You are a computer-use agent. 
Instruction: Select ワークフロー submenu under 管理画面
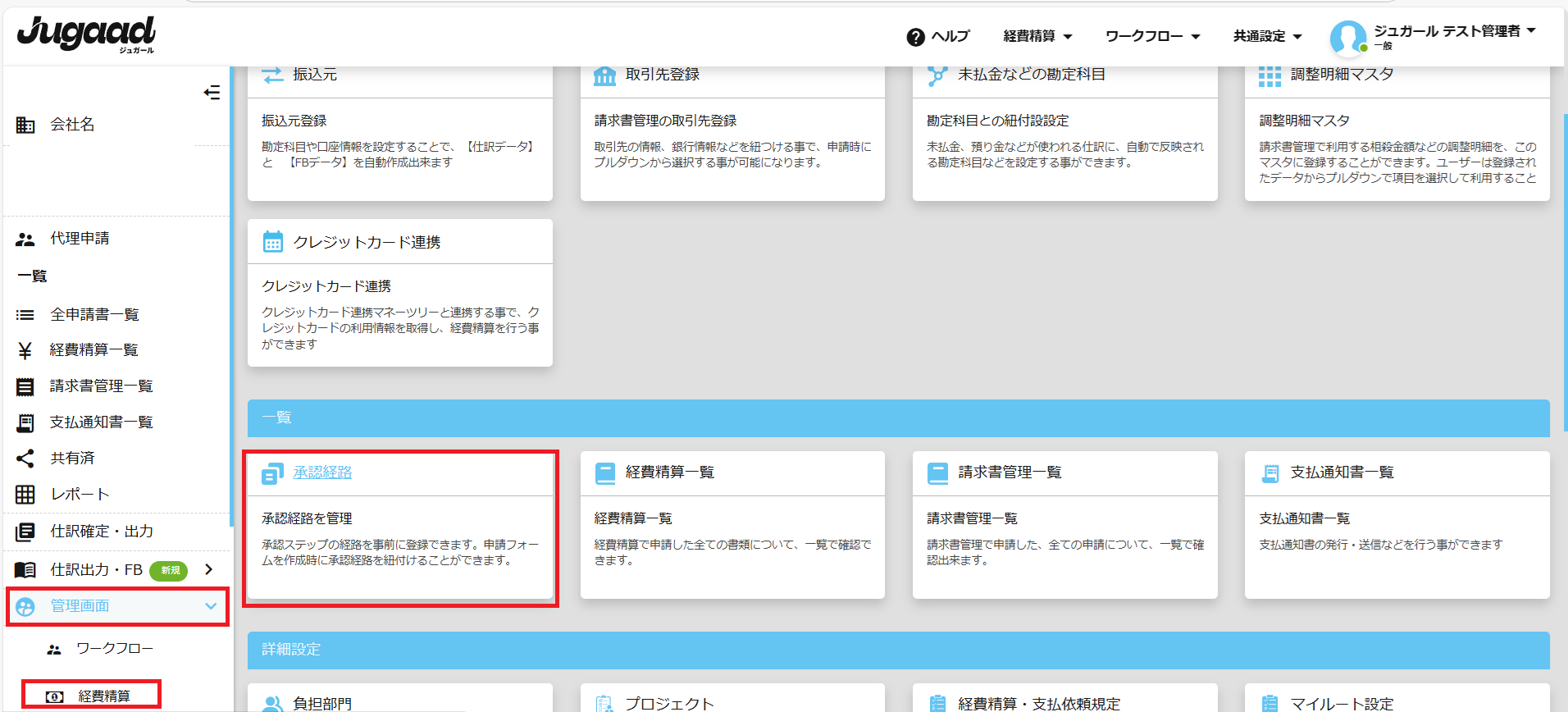pyautogui.click(x=114, y=649)
